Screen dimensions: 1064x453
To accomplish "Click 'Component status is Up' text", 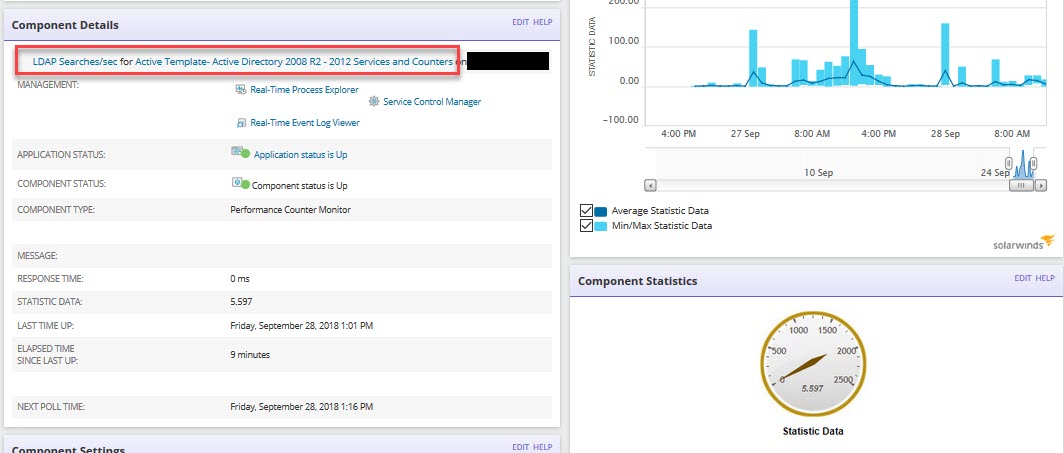I will tap(299, 185).
